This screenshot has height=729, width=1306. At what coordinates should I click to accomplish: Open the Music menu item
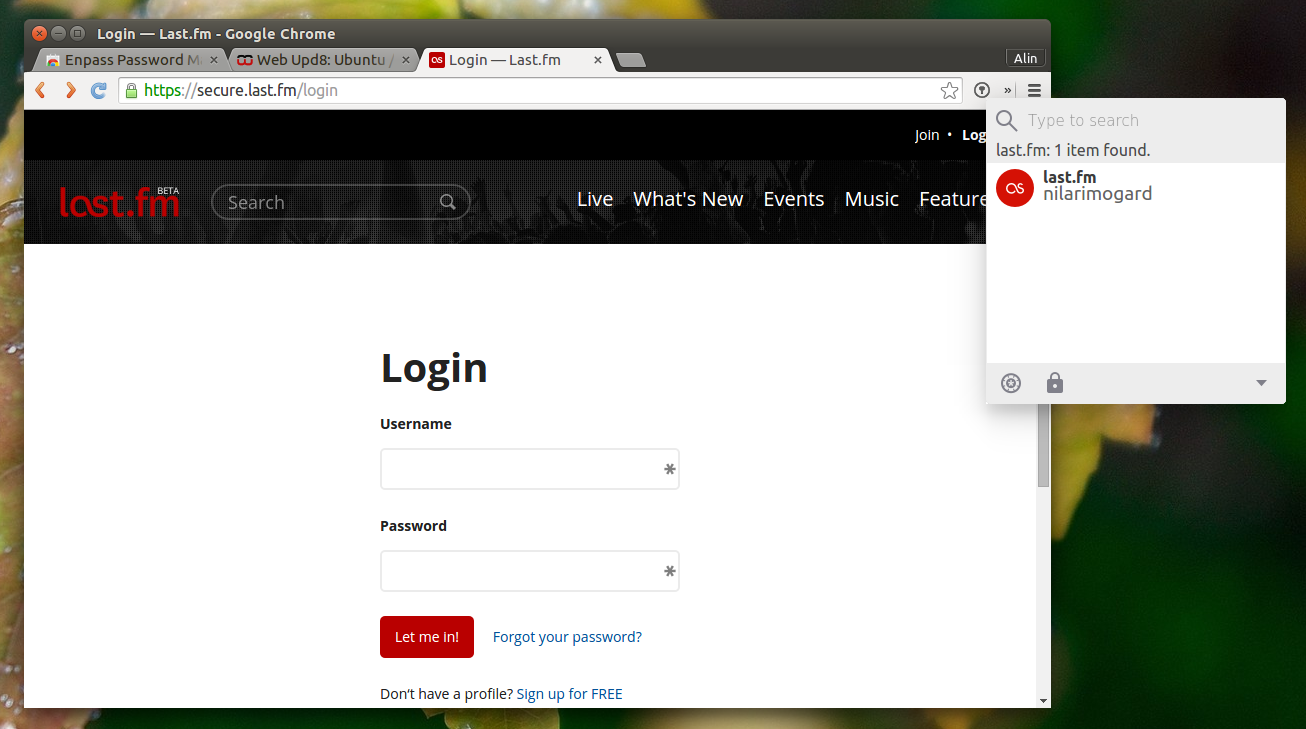[872, 199]
